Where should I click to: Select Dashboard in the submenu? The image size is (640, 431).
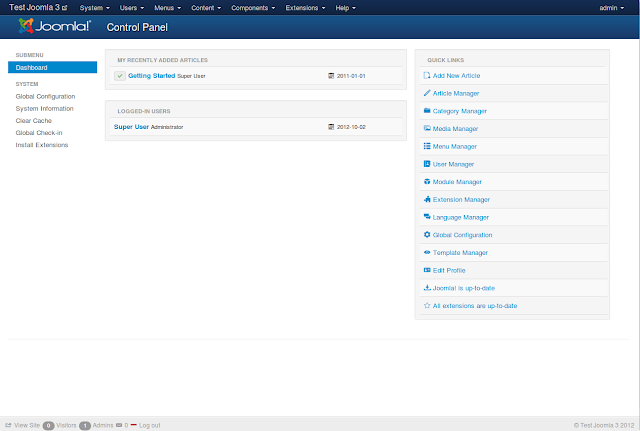point(52,67)
